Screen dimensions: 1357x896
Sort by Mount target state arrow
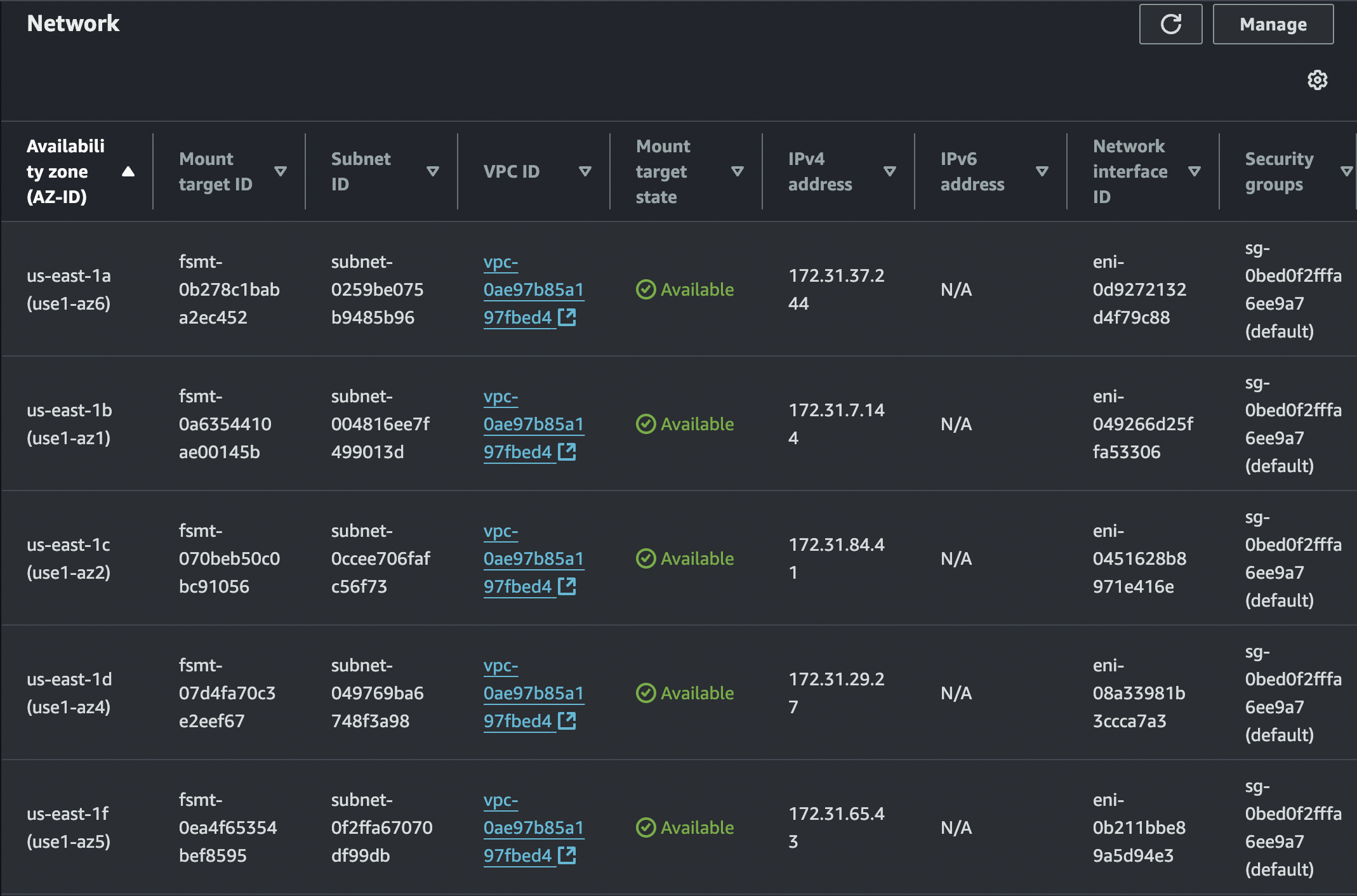coord(737,171)
